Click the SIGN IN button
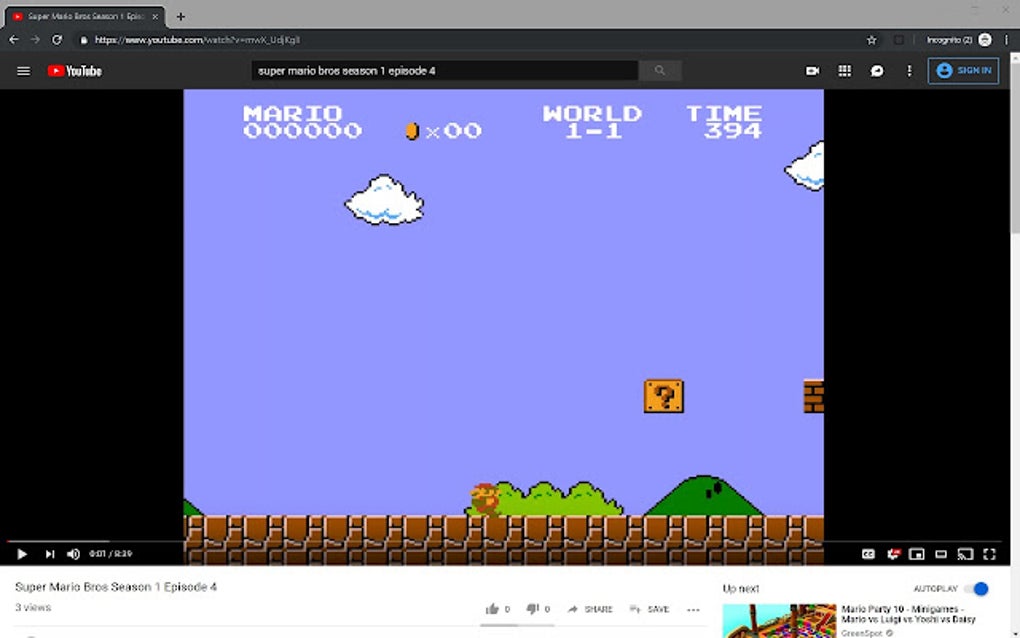1020x638 pixels. pos(963,70)
